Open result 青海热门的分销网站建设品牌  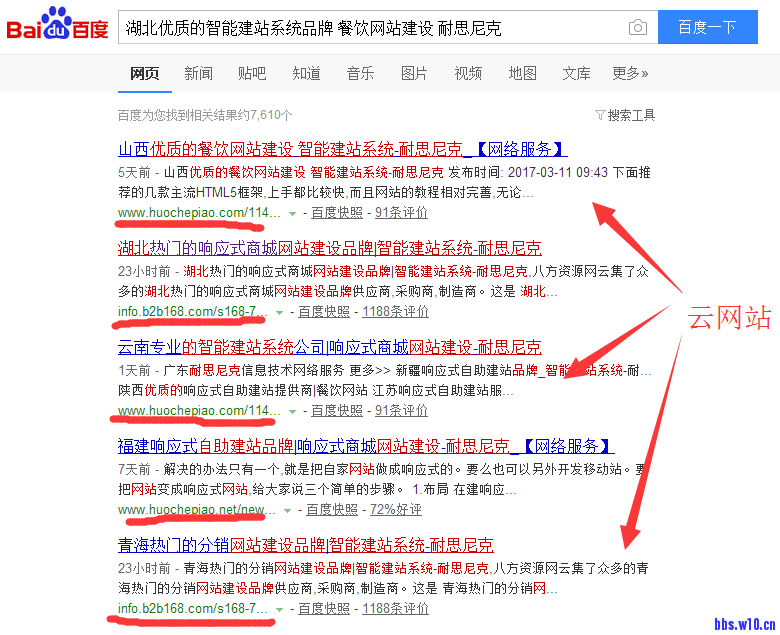click(x=305, y=544)
